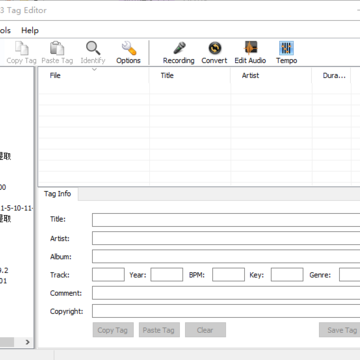Focus the Copyright input field
The width and height of the screenshot is (360, 360).
click(226, 311)
